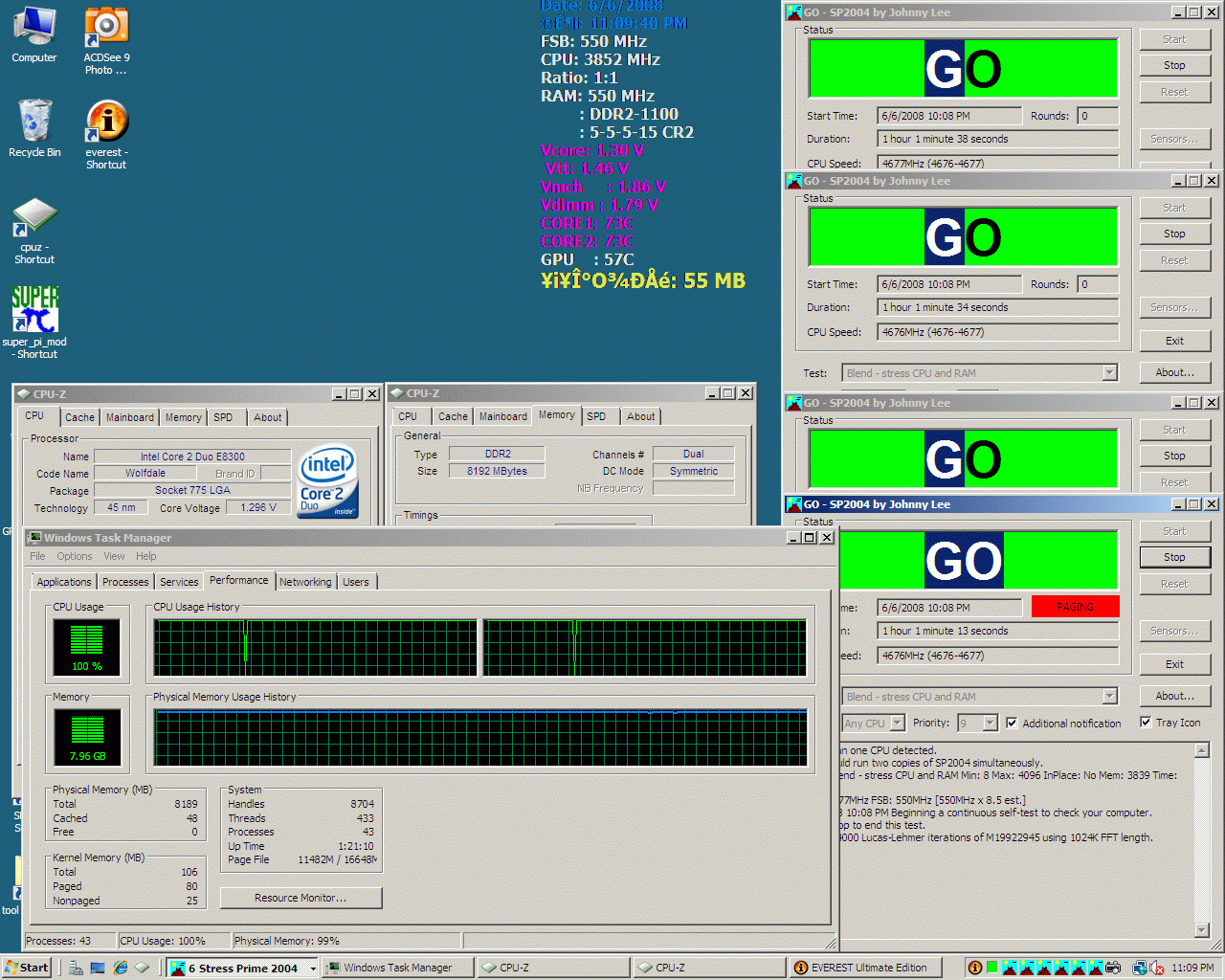Open the Blend test dropdown above the Any CPU selector
Viewport: 1225px width, 980px height.
click(x=1110, y=697)
